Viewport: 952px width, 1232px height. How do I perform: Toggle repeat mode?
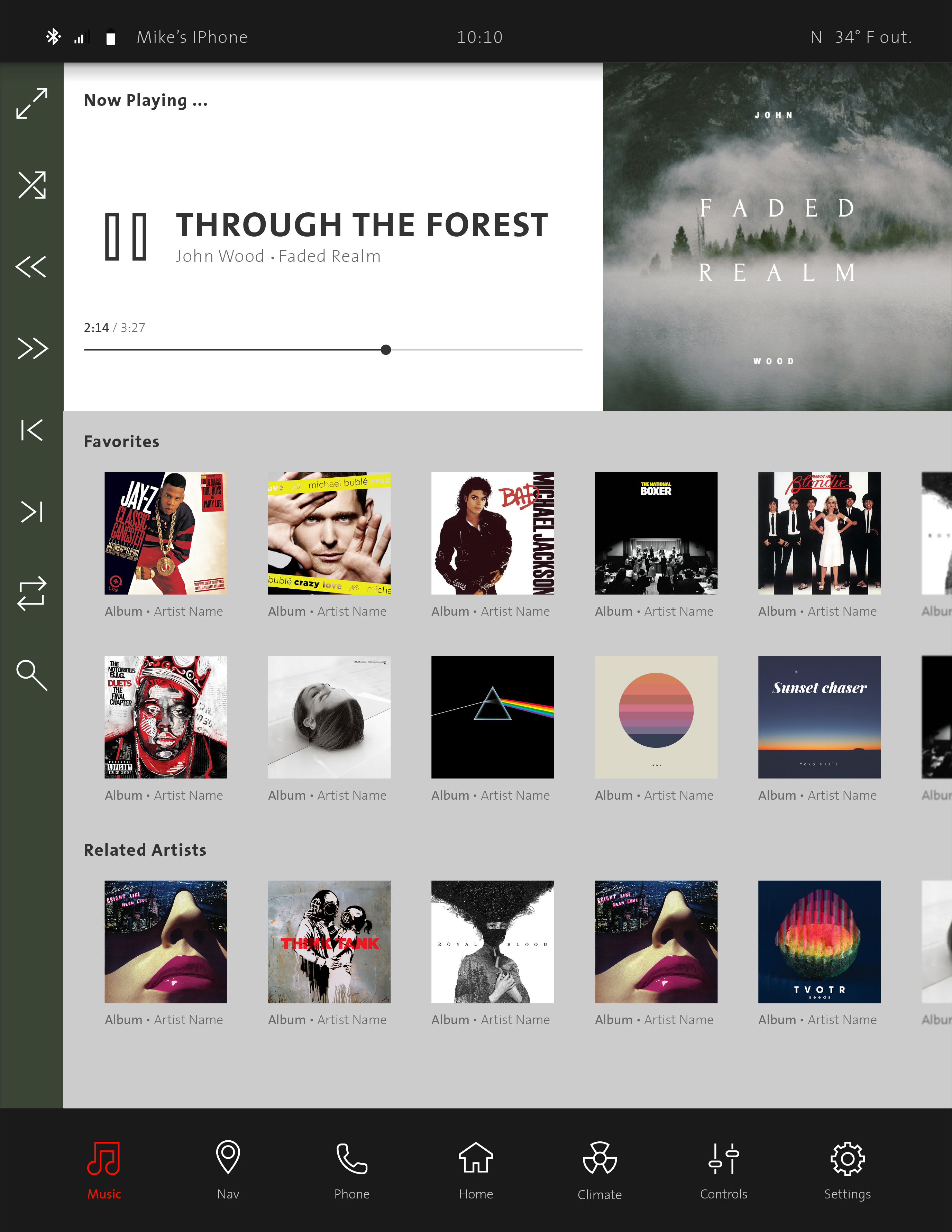click(x=31, y=594)
